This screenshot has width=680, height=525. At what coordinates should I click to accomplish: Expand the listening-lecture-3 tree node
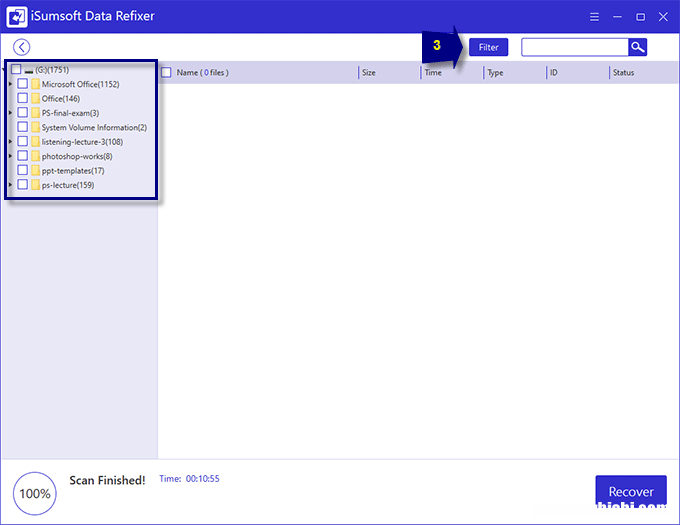(x=10, y=142)
